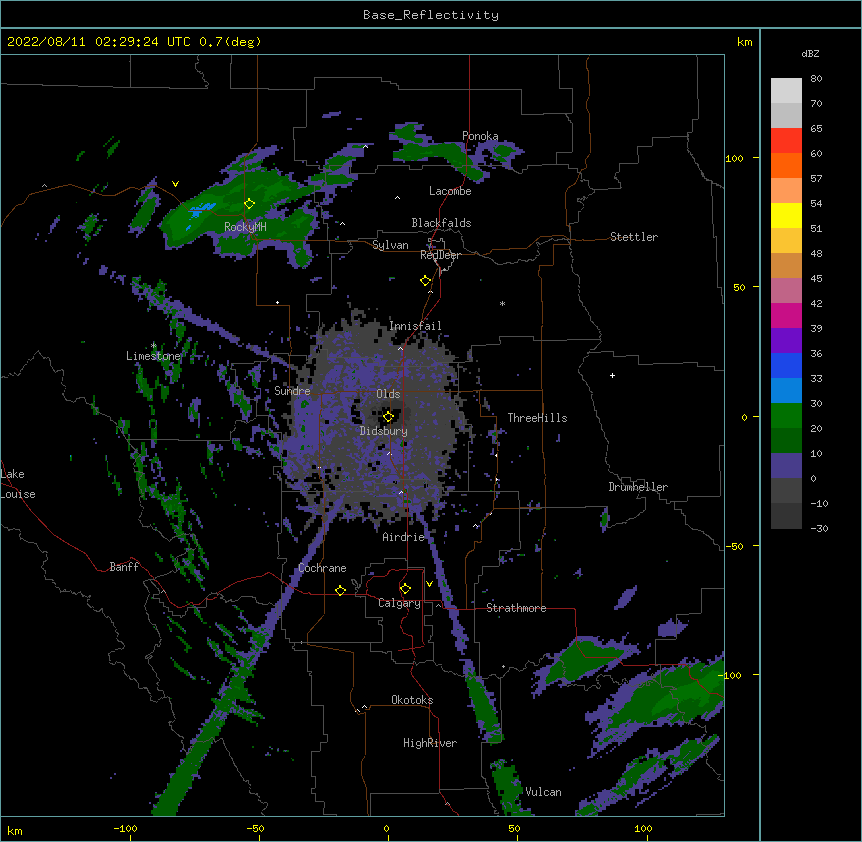The height and width of the screenshot is (842, 862).
Task: Click the yellow diamond marker above RockyMH
Action: tap(250, 204)
